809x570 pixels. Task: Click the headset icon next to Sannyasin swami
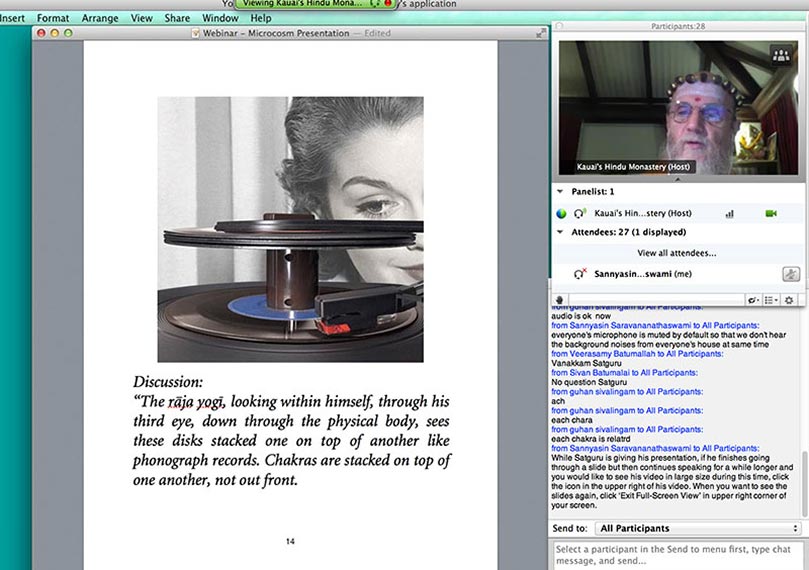click(x=579, y=274)
